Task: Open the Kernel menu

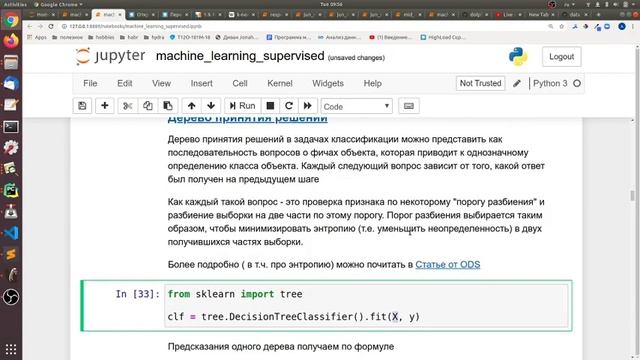Action: pos(280,83)
